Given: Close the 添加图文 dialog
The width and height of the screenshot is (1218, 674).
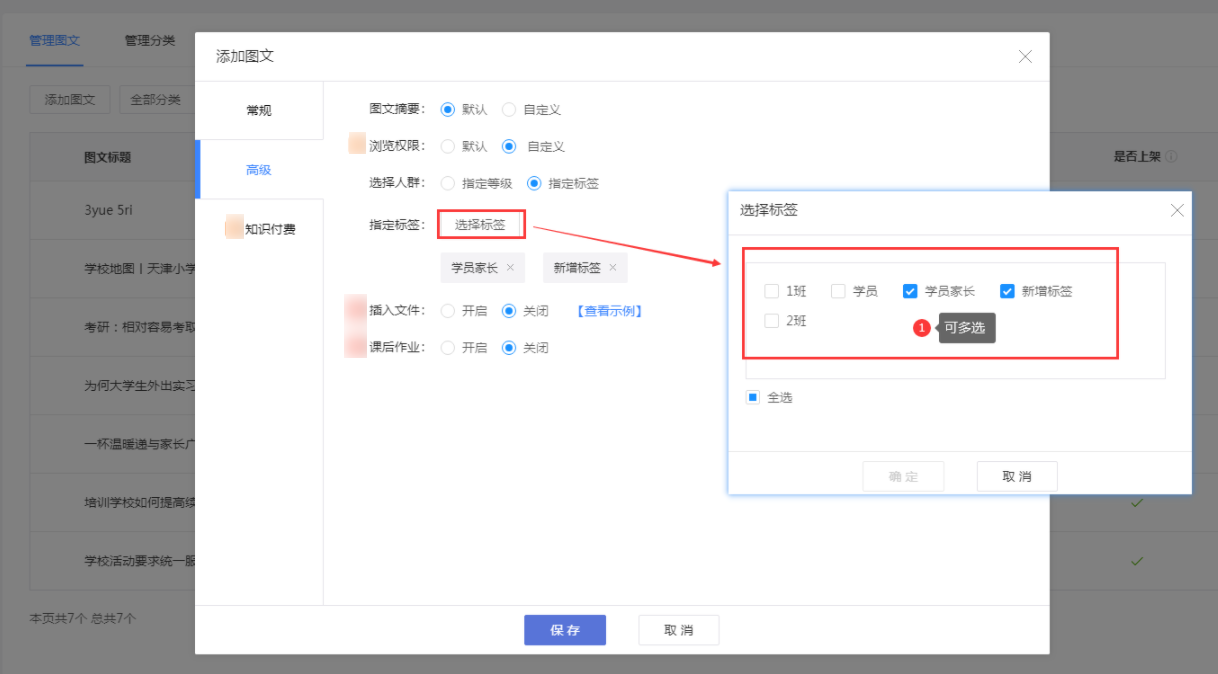Looking at the screenshot, I should (1025, 57).
